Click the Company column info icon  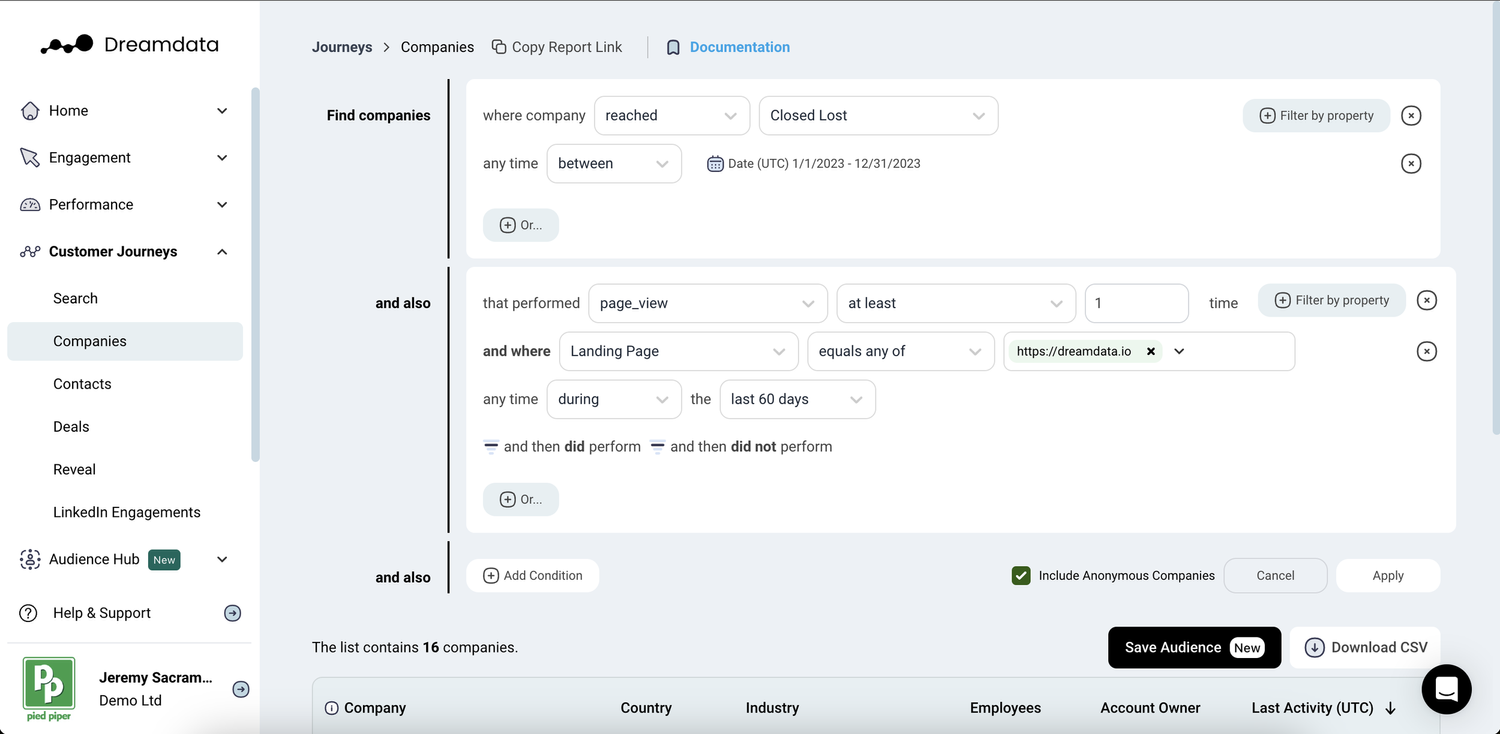pyautogui.click(x=332, y=708)
